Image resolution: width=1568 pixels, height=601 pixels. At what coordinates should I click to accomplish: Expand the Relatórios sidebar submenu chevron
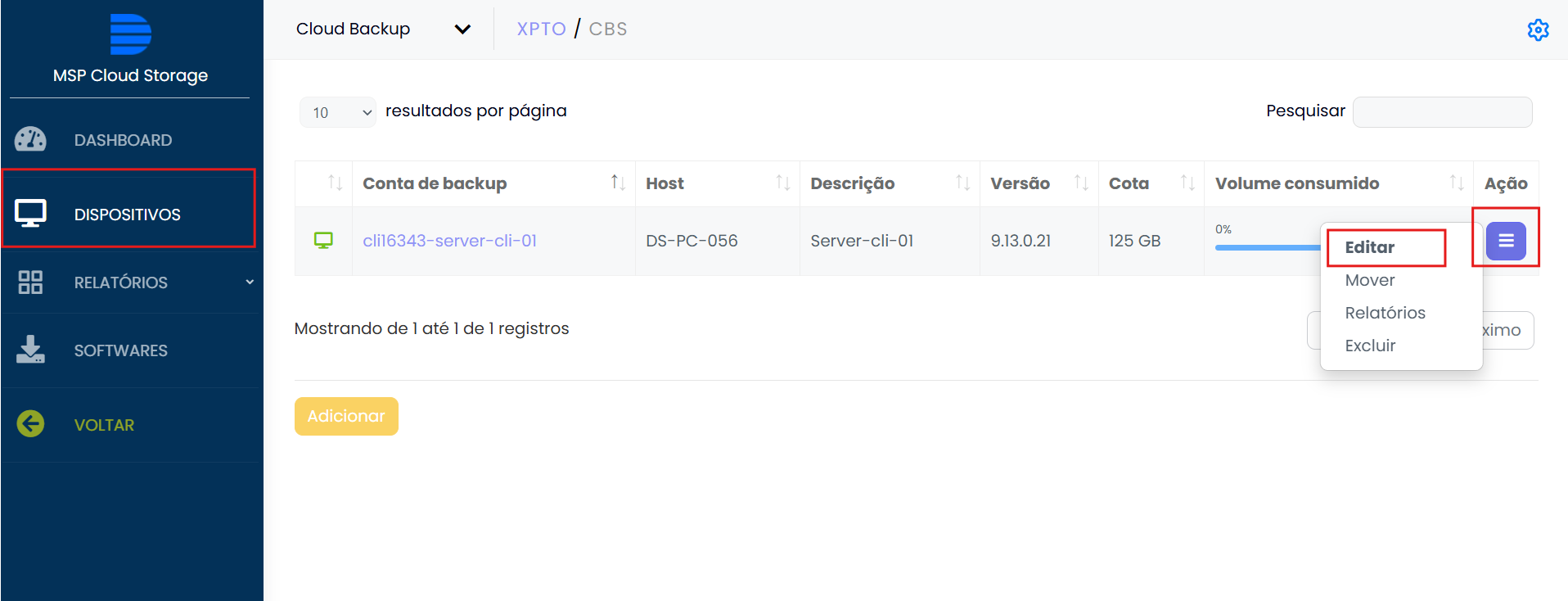click(x=250, y=282)
